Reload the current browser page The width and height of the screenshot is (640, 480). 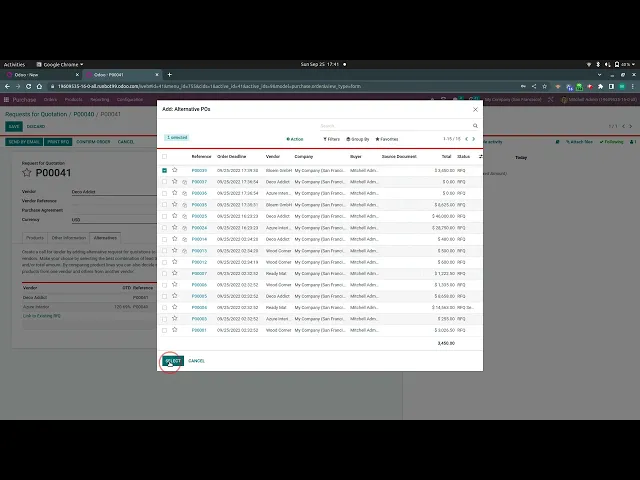point(29,87)
